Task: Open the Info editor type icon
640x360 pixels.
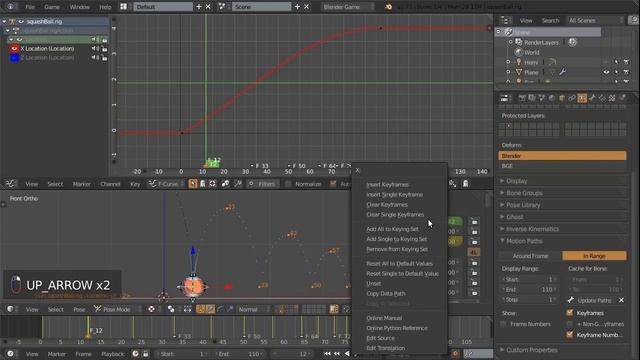Action: (10, 7)
